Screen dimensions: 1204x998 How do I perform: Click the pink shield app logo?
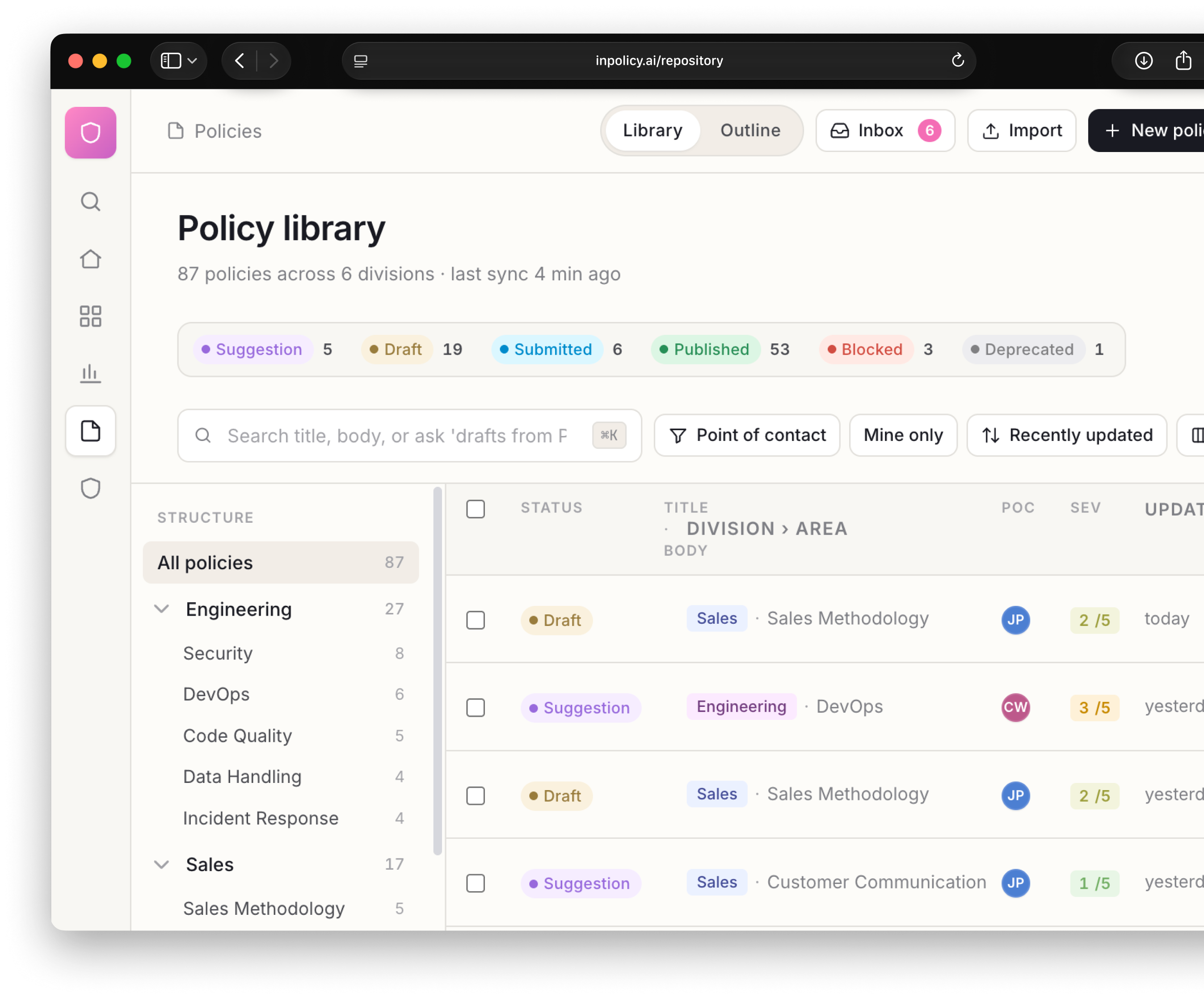(x=91, y=132)
